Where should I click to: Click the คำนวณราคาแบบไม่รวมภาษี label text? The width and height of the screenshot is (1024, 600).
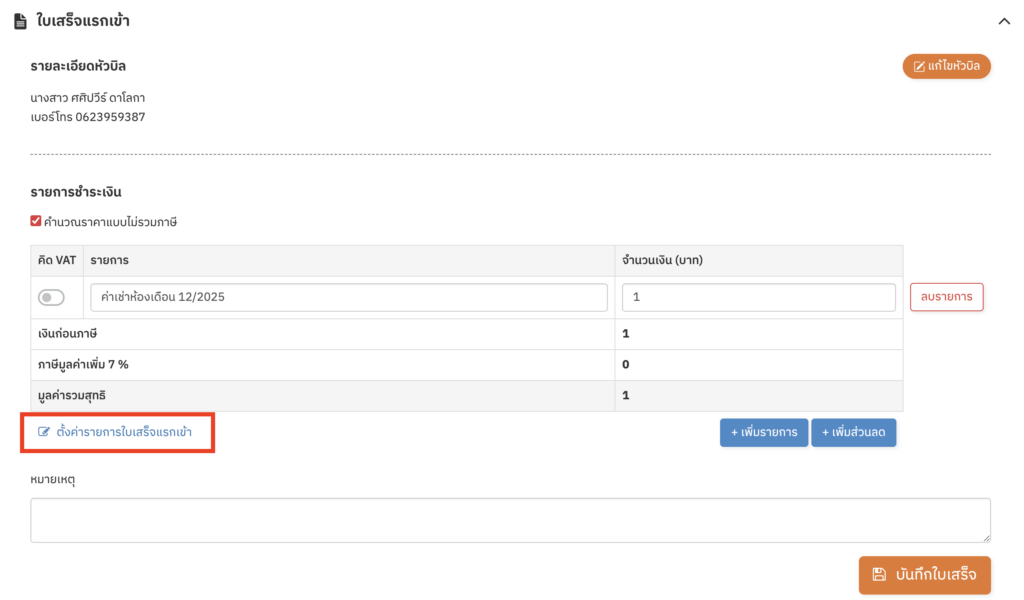(110, 221)
